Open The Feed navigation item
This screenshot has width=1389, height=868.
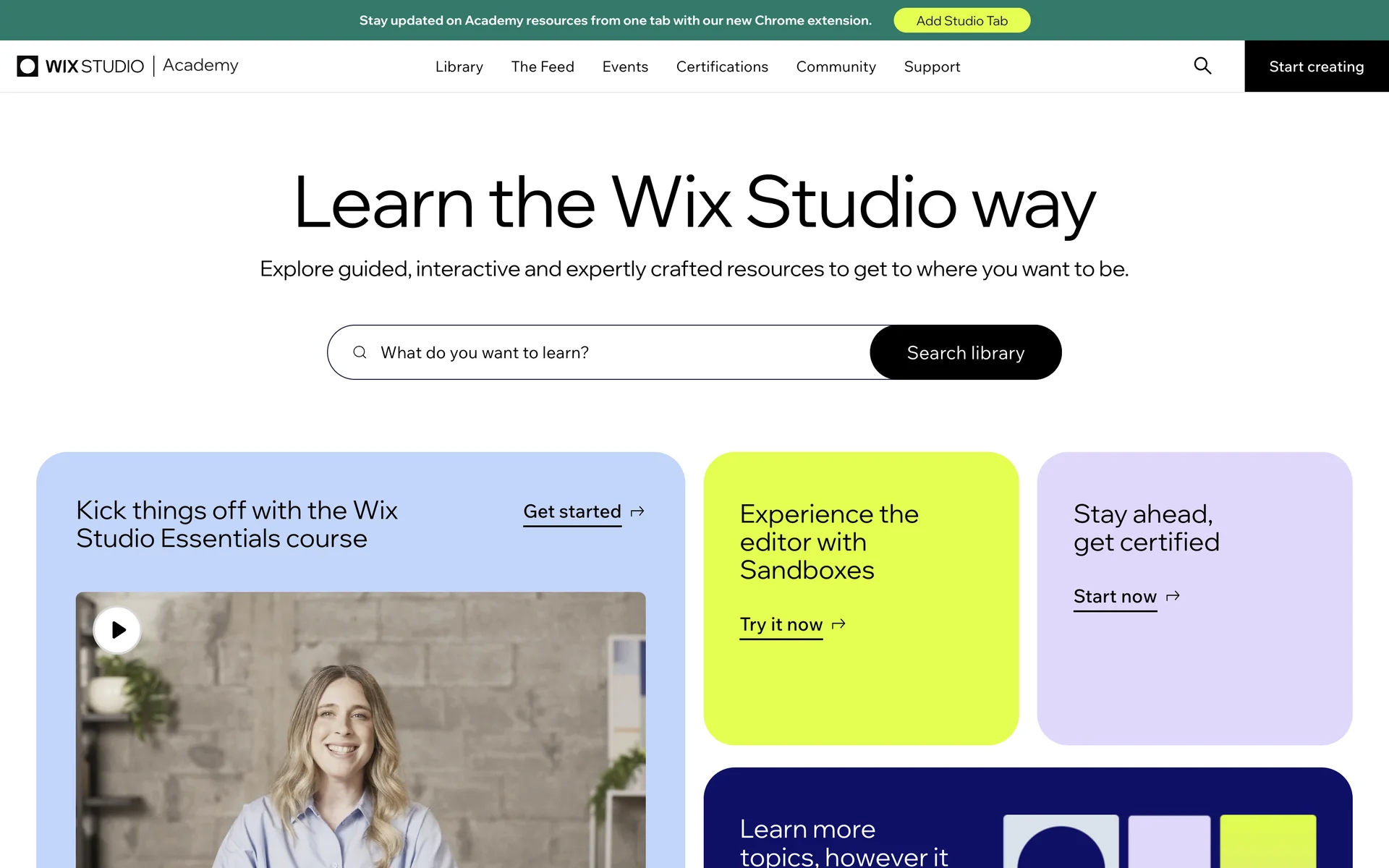[543, 67]
